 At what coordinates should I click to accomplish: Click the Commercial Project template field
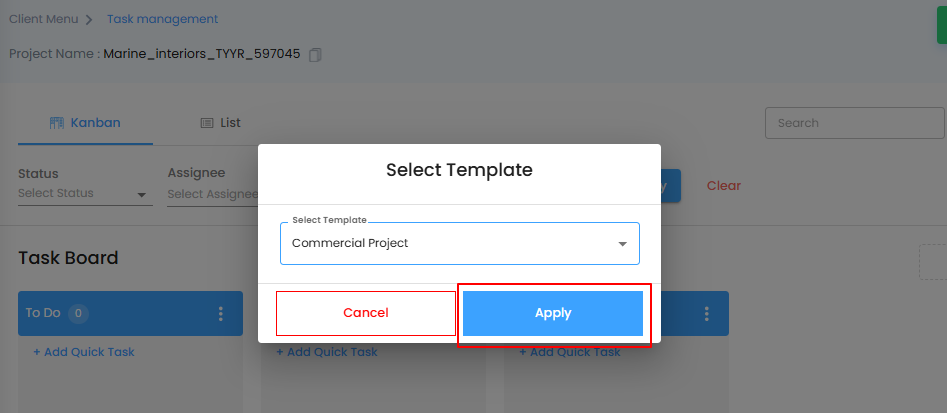click(x=450, y=243)
